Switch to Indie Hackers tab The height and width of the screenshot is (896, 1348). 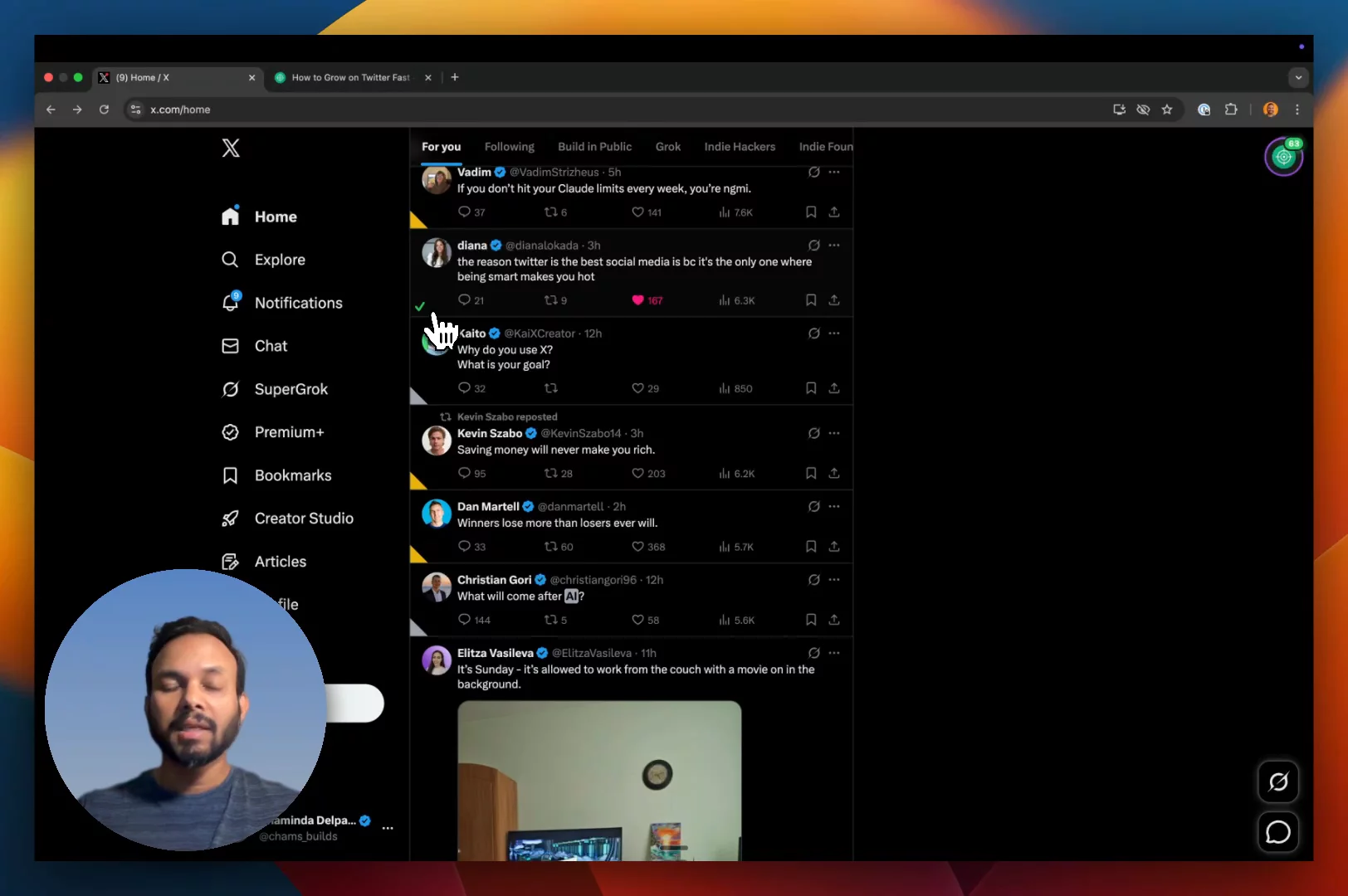tap(740, 147)
